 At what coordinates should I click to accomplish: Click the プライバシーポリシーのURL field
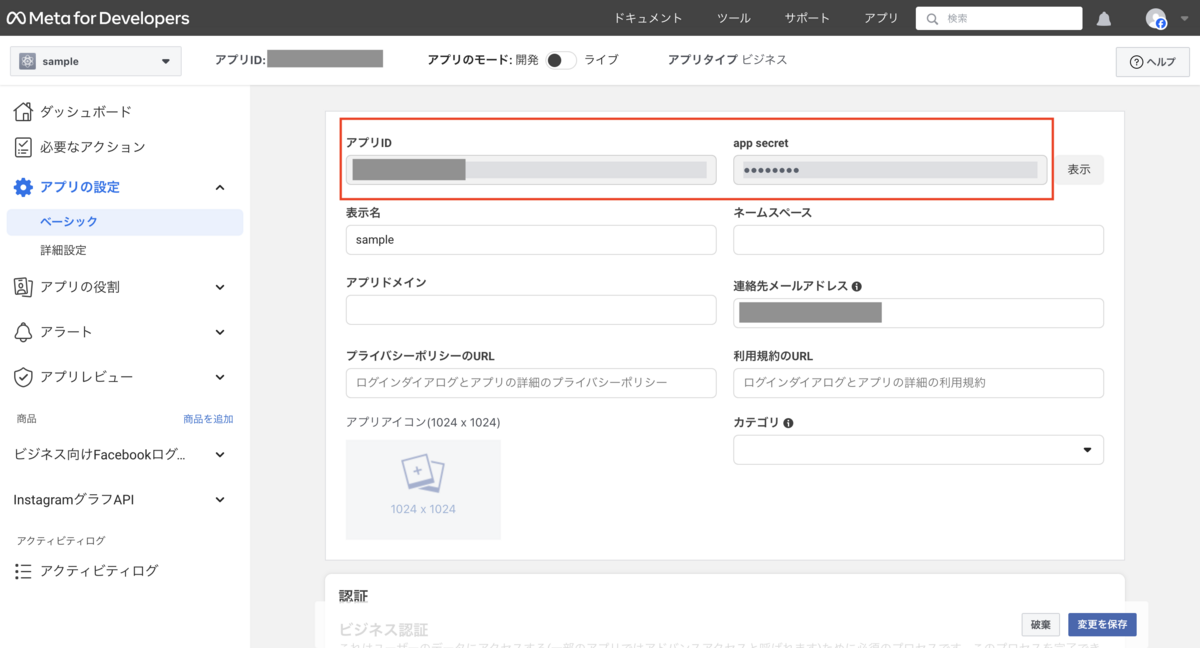click(531, 383)
